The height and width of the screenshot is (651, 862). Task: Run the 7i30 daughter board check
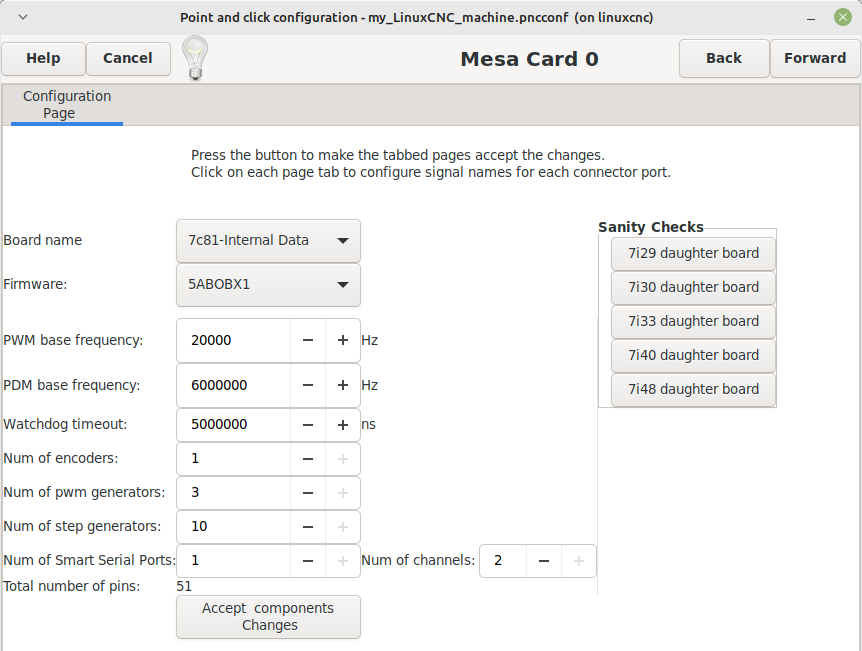693,288
